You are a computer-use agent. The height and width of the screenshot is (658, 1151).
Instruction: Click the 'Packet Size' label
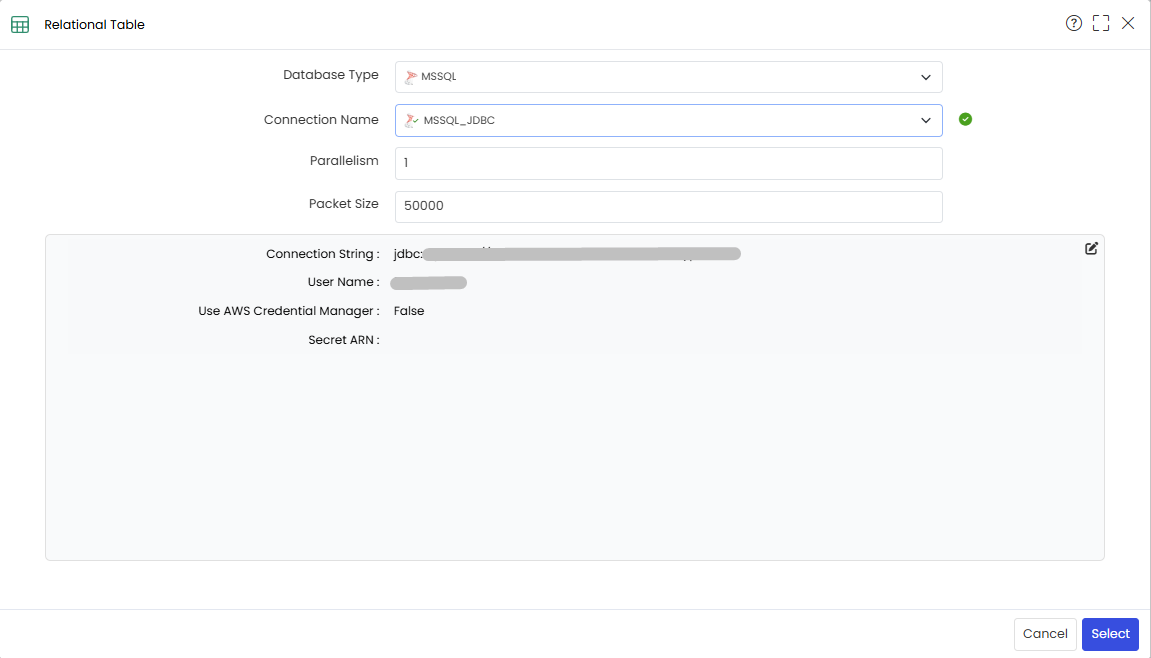point(344,204)
